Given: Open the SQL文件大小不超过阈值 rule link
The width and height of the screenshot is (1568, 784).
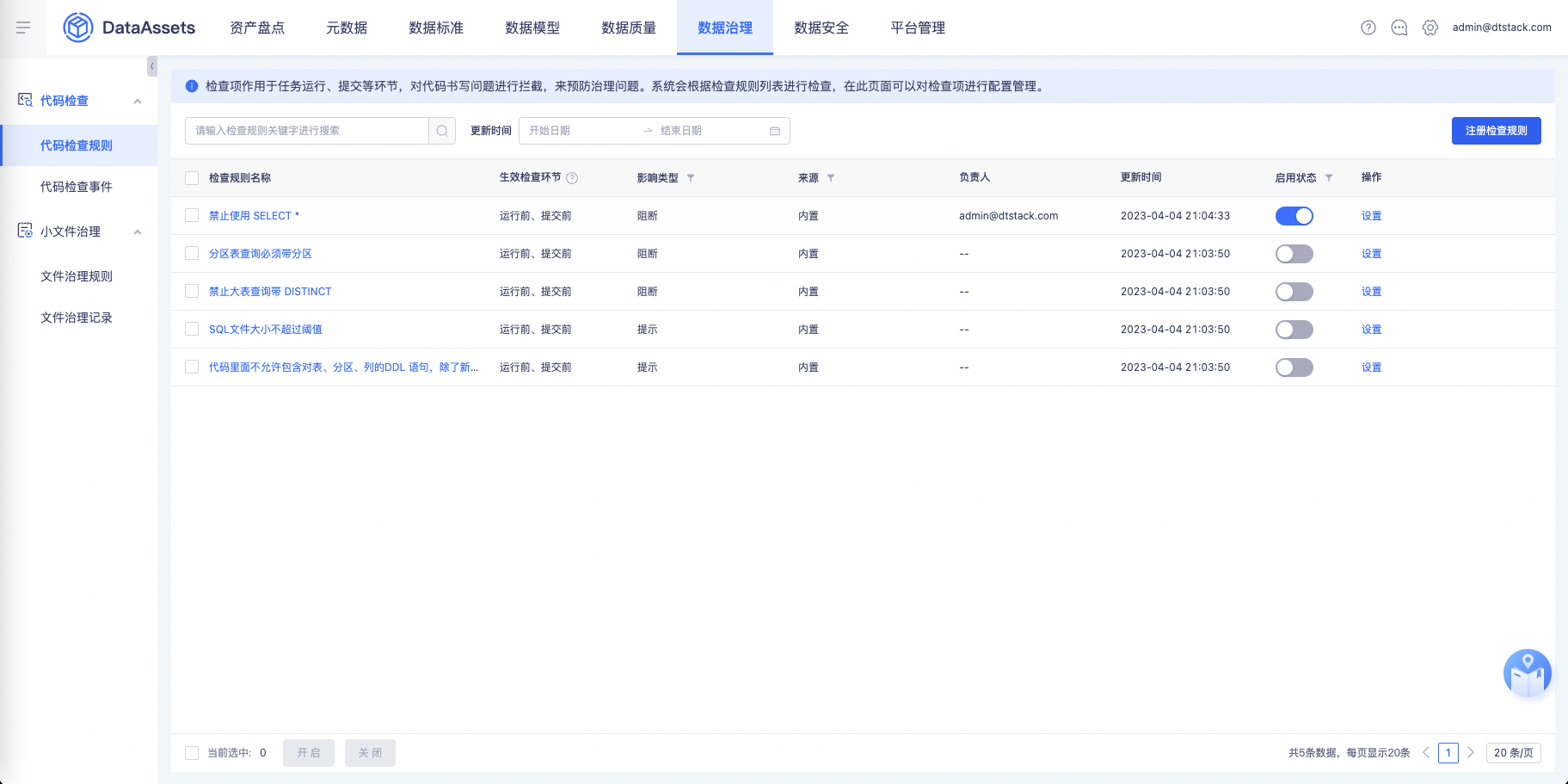Looking at the screenshot, I should (265, 330).
